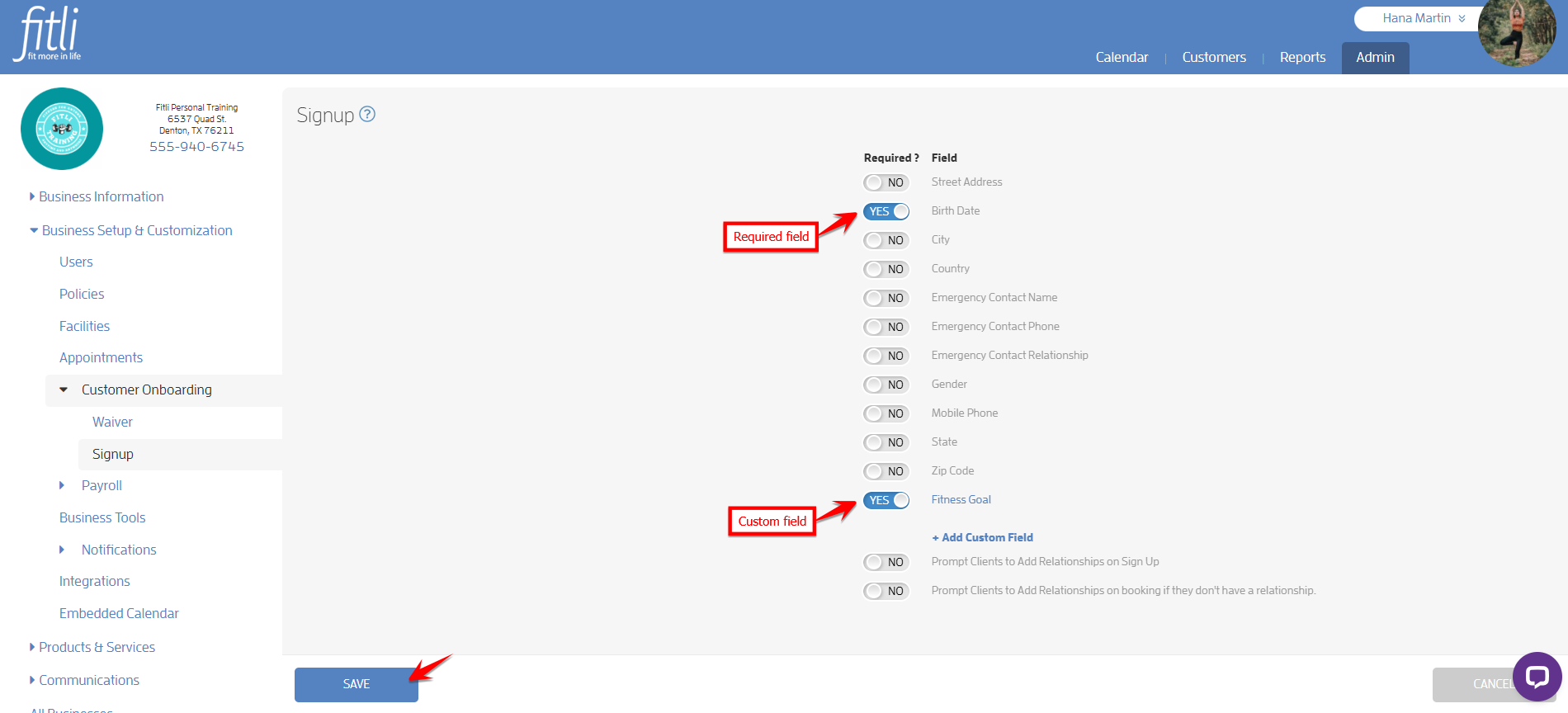Click the Fitli Personal Training business logo
This screenshot has width=1568, height=713.
click(x=62, y=129)
